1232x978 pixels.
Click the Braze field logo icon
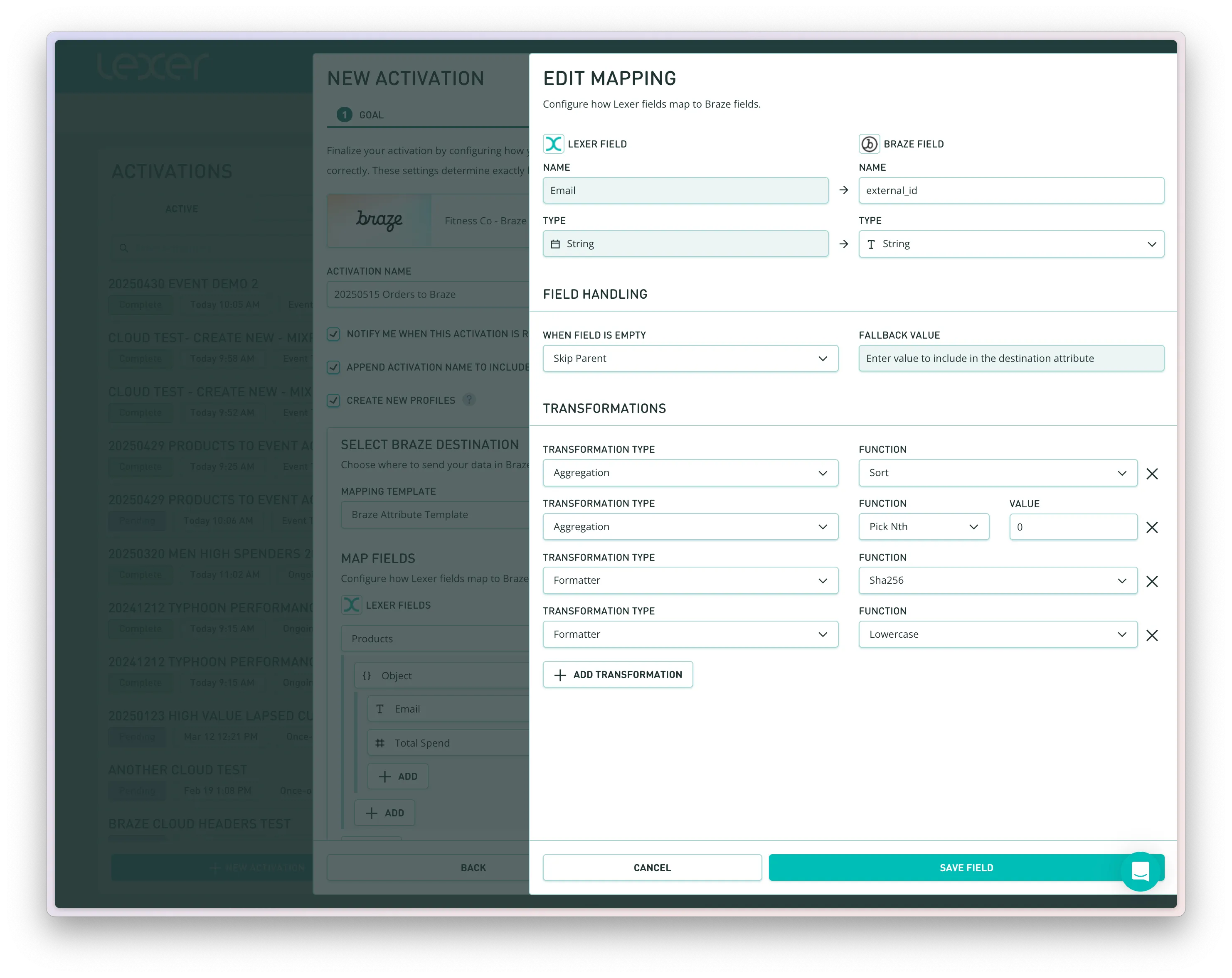(x=869, y=144)
